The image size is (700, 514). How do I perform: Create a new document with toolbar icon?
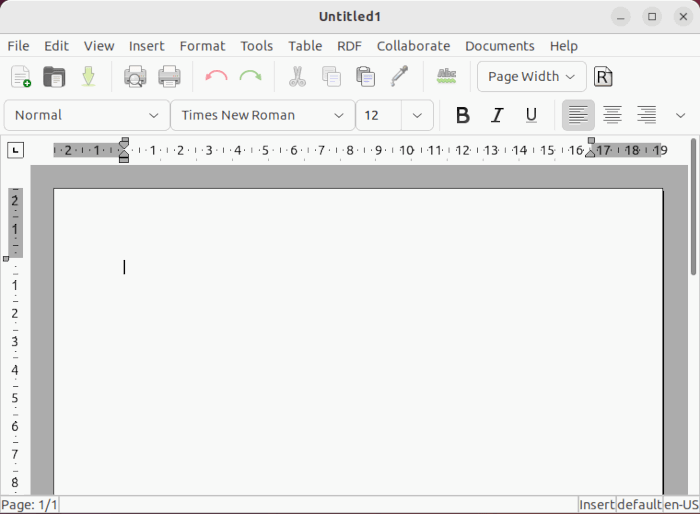pos(21,76)
